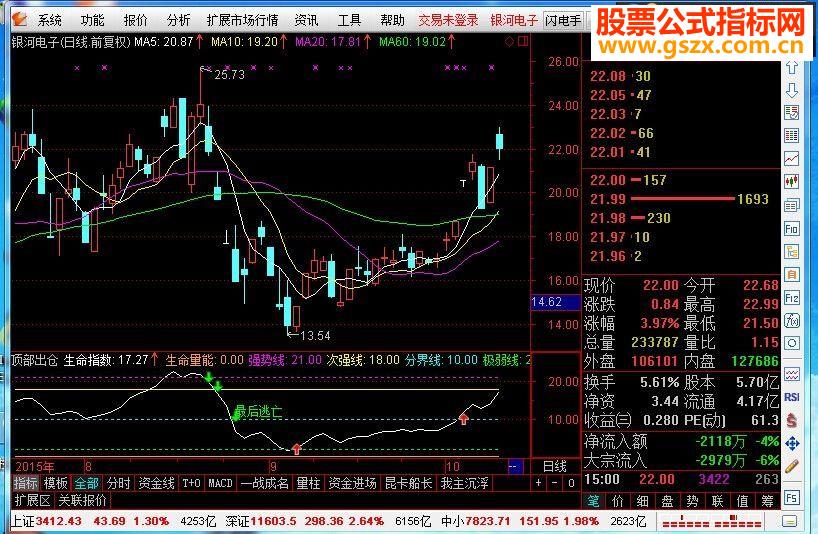The width and height of the screenshot is (818, 534).
Task: Open the colored grid table icon
Action: pos(792,136)
